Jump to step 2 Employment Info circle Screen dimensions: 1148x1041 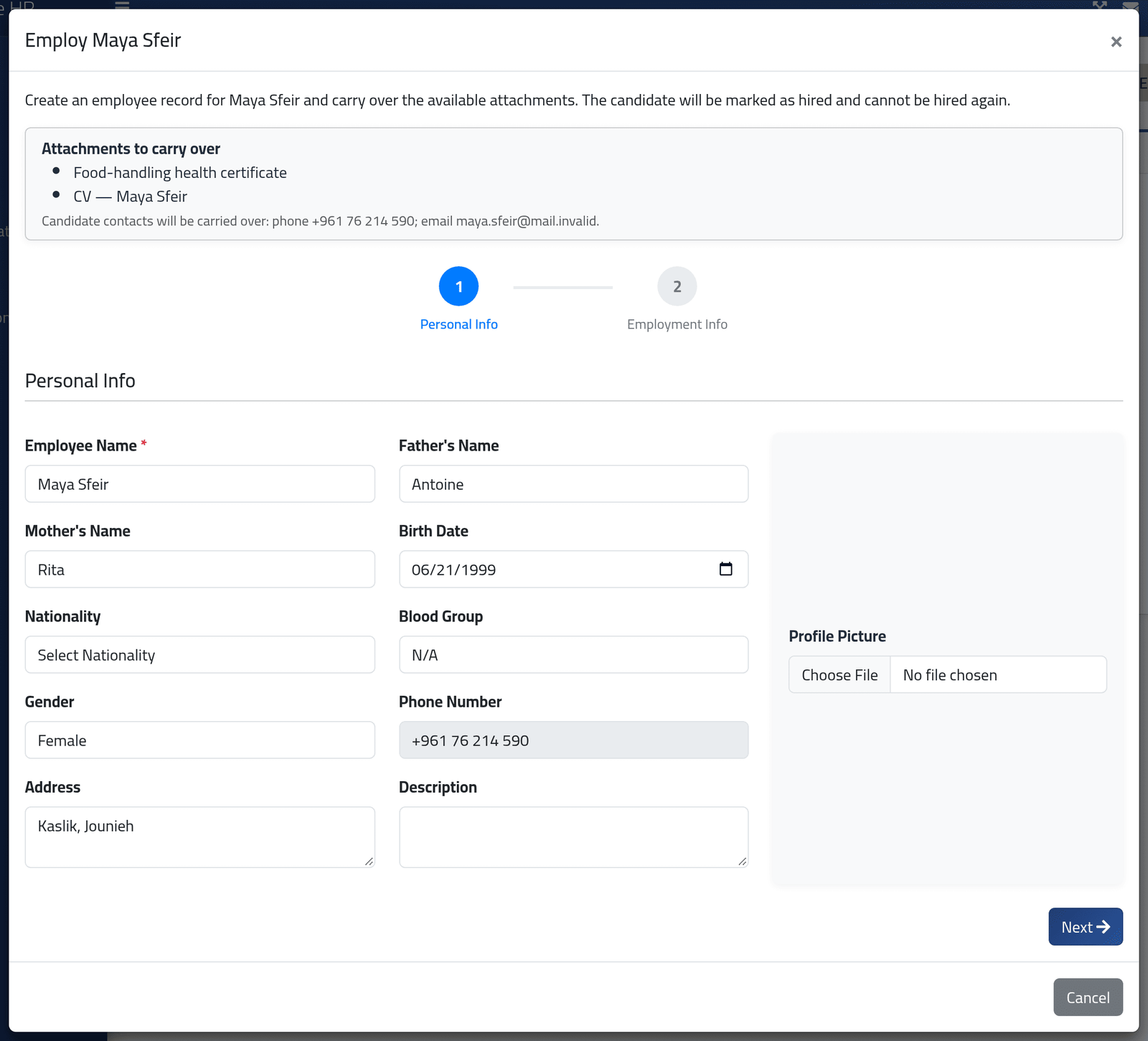(x=677, y=286)
